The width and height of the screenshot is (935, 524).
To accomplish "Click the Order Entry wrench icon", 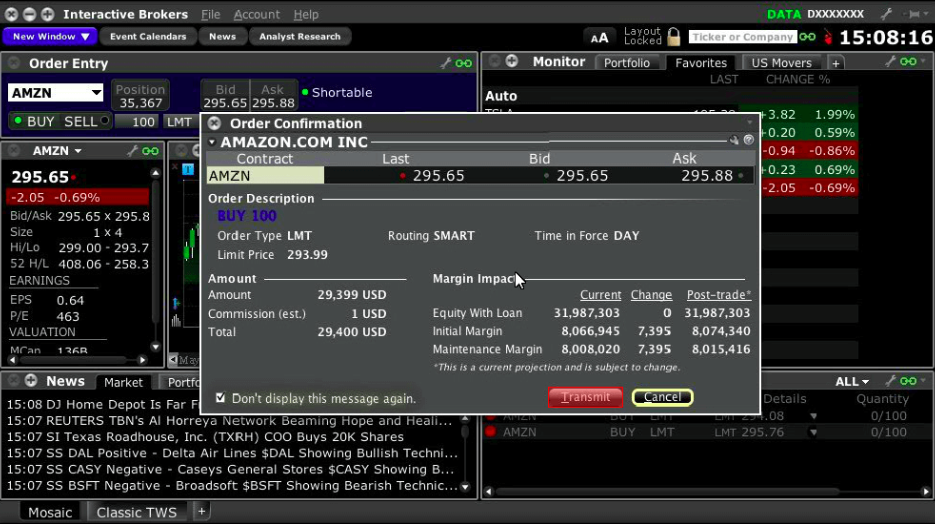I will click(445, 63).
